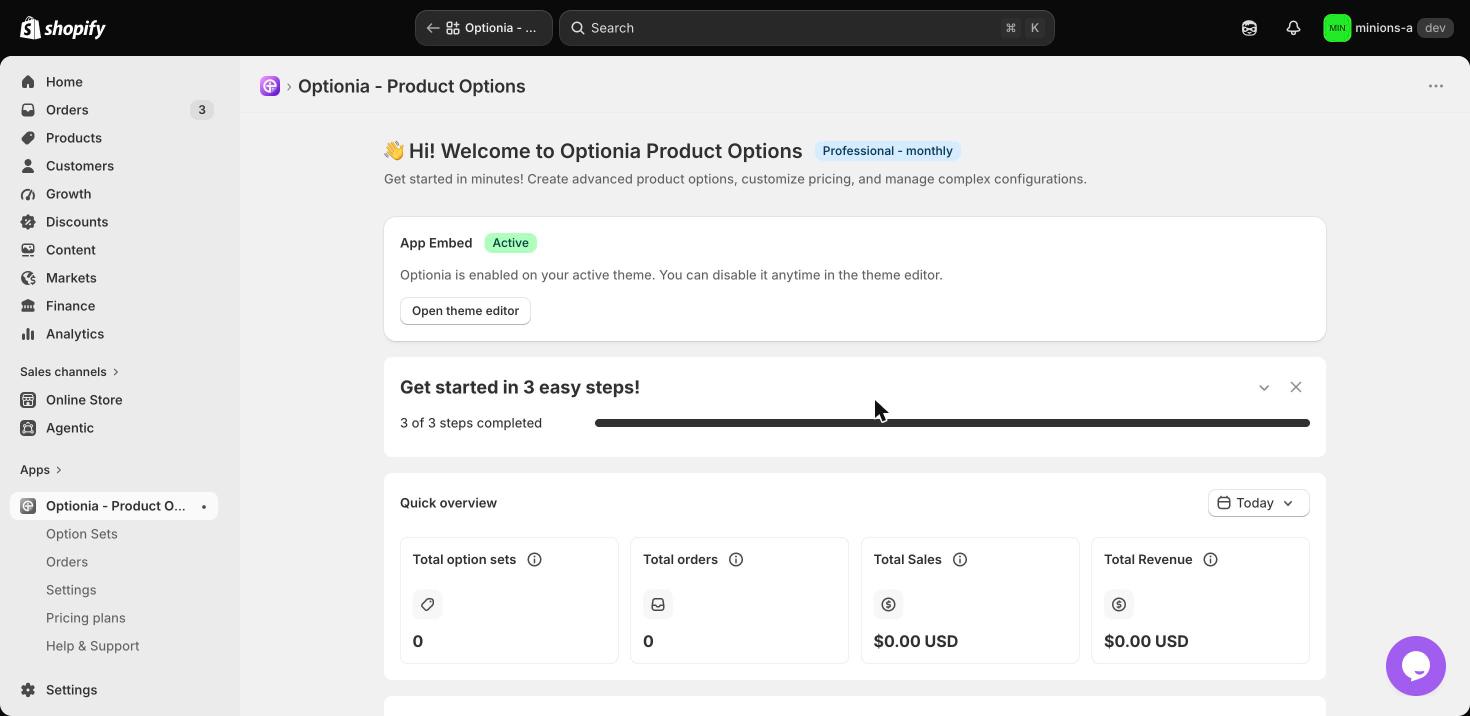Viewport: 1470px width, 716px height.
Task: Click the Agentic icon in sidebar
Action: [x=28, y=428]
